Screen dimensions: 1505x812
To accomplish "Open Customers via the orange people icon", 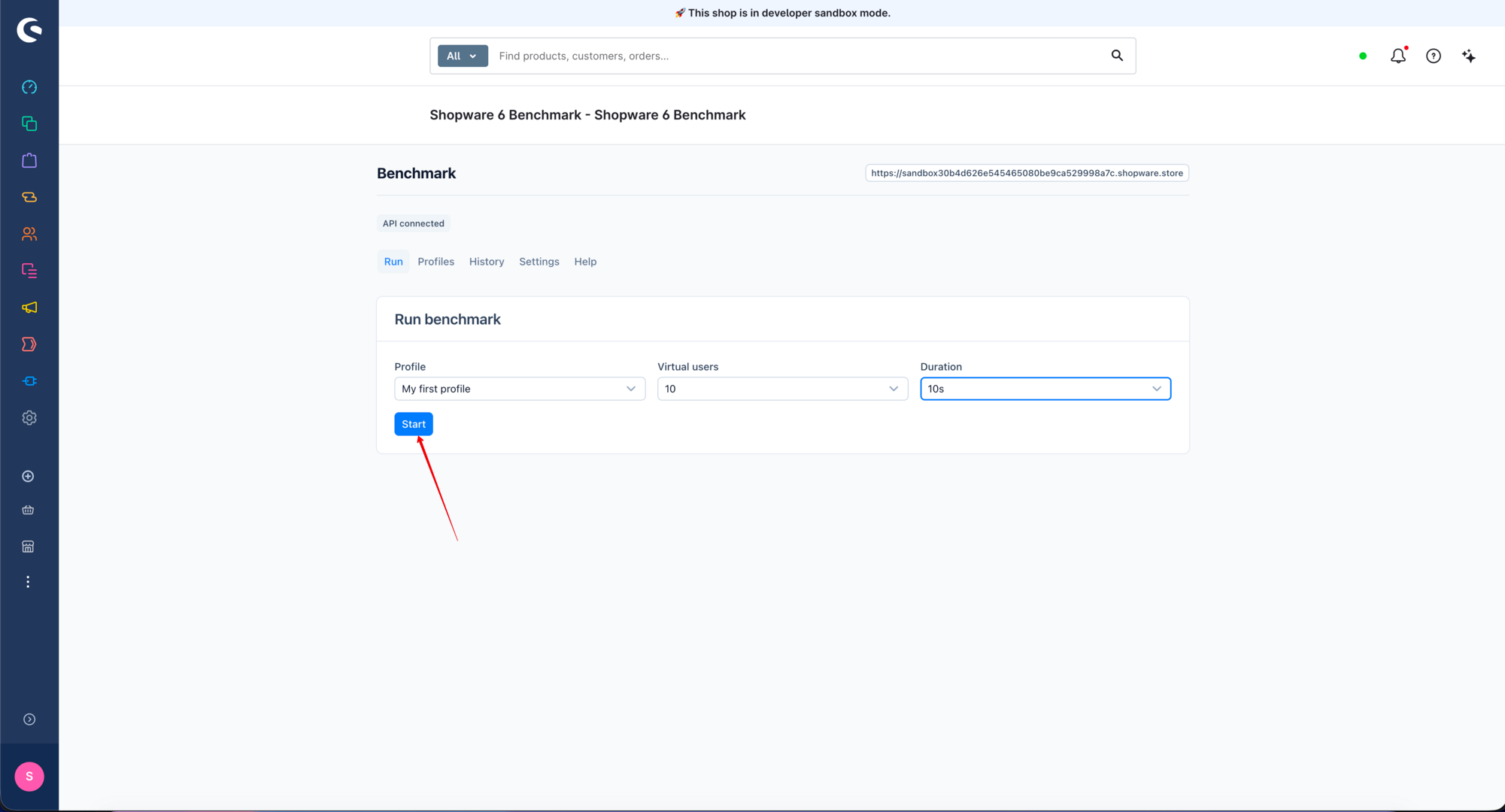I will (x=29, y=234).
